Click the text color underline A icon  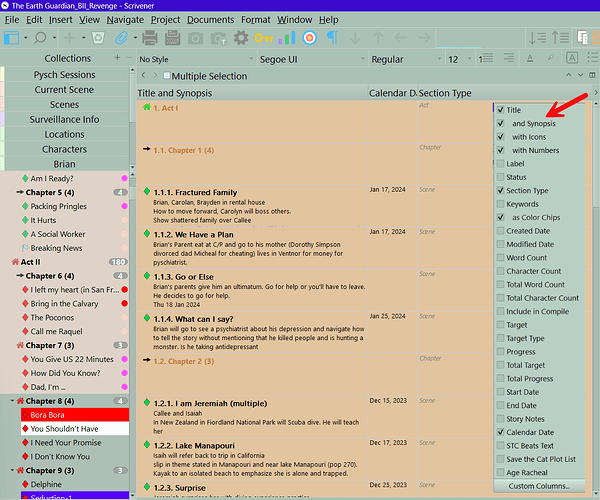530,58
